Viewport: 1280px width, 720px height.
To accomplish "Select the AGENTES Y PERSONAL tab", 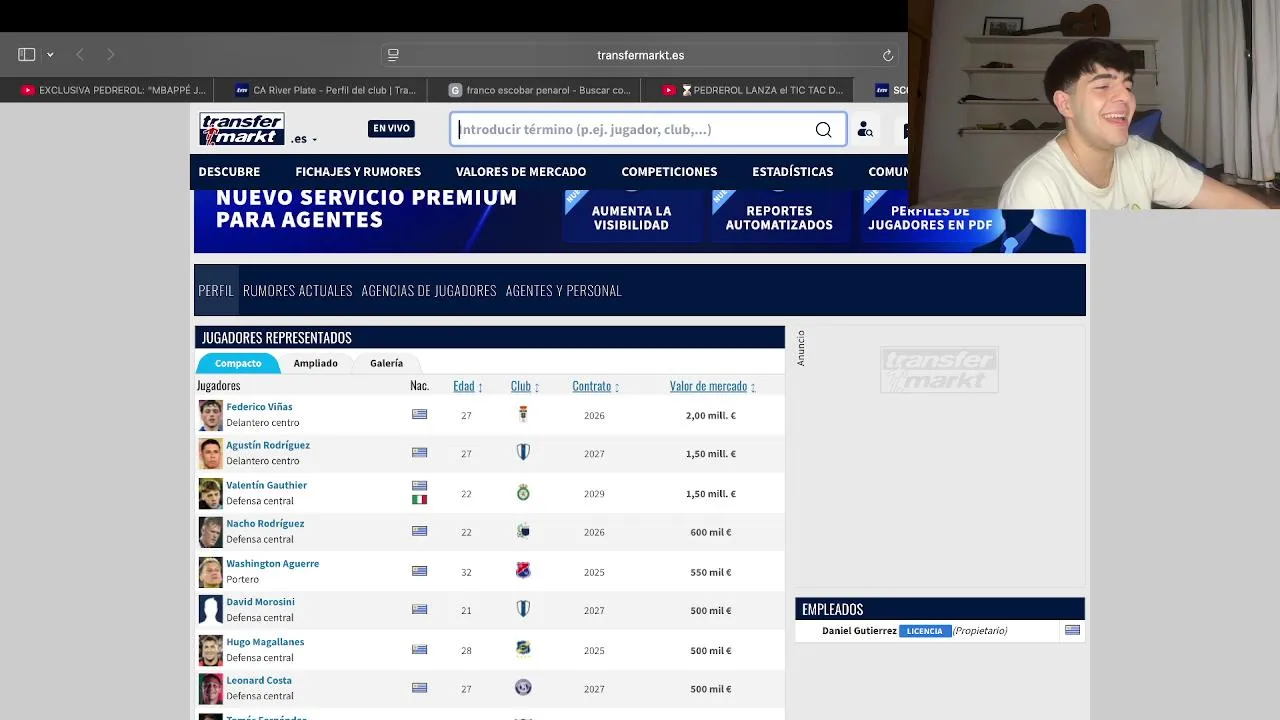I will coord(563,290).
